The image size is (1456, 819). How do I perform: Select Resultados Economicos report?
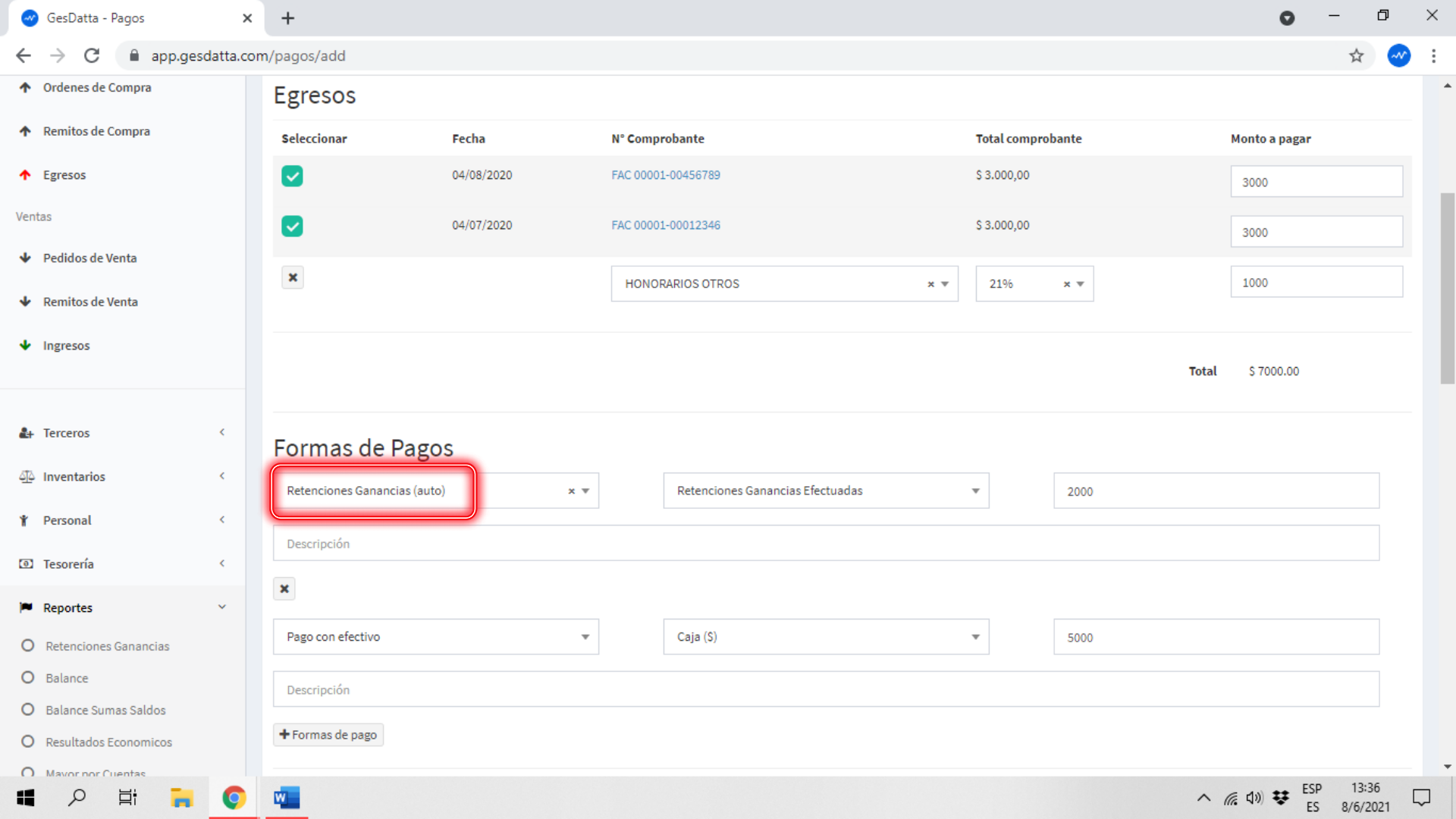pyautogui.click(x=108, y=742)
